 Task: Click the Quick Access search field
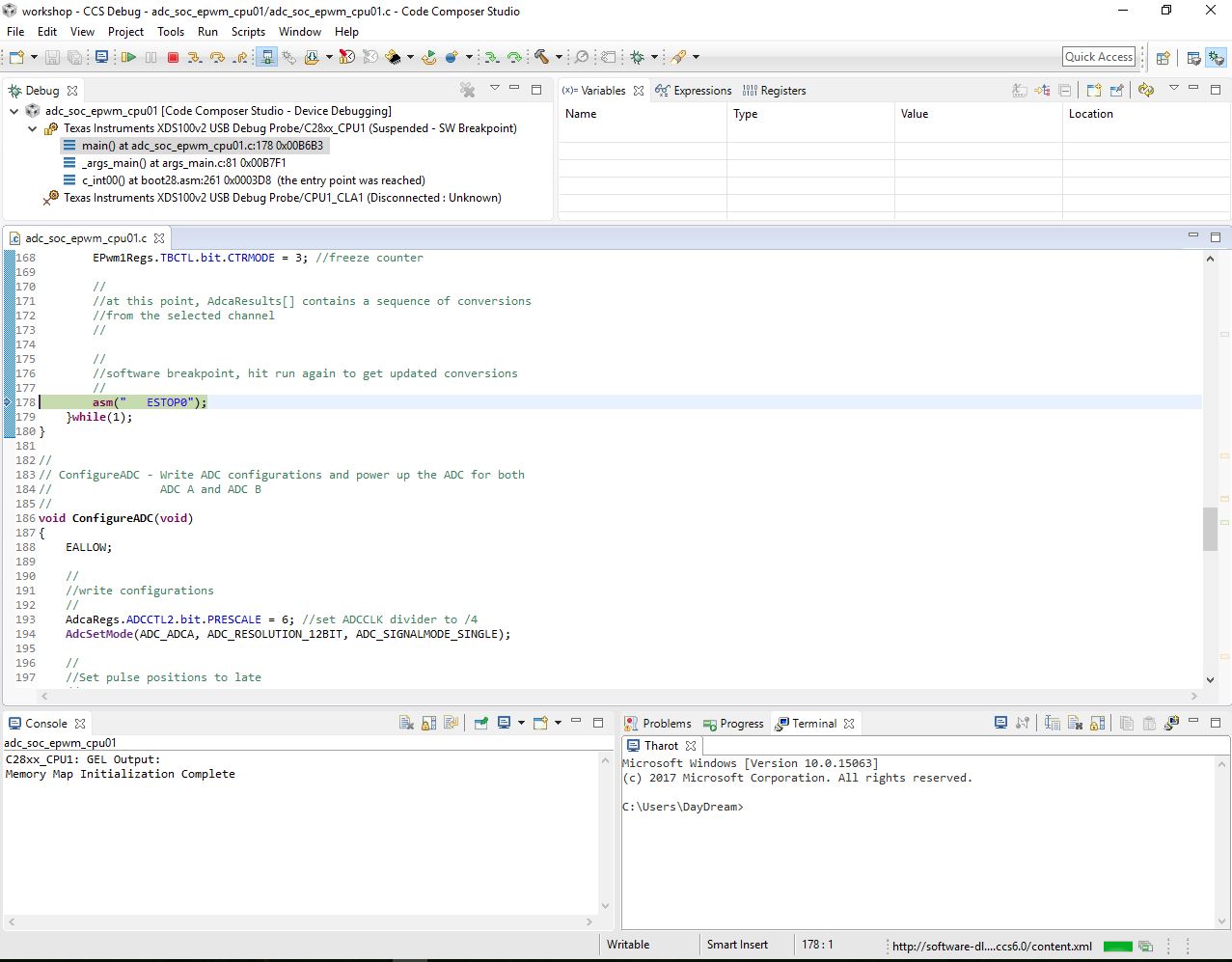coord(1098,57)
